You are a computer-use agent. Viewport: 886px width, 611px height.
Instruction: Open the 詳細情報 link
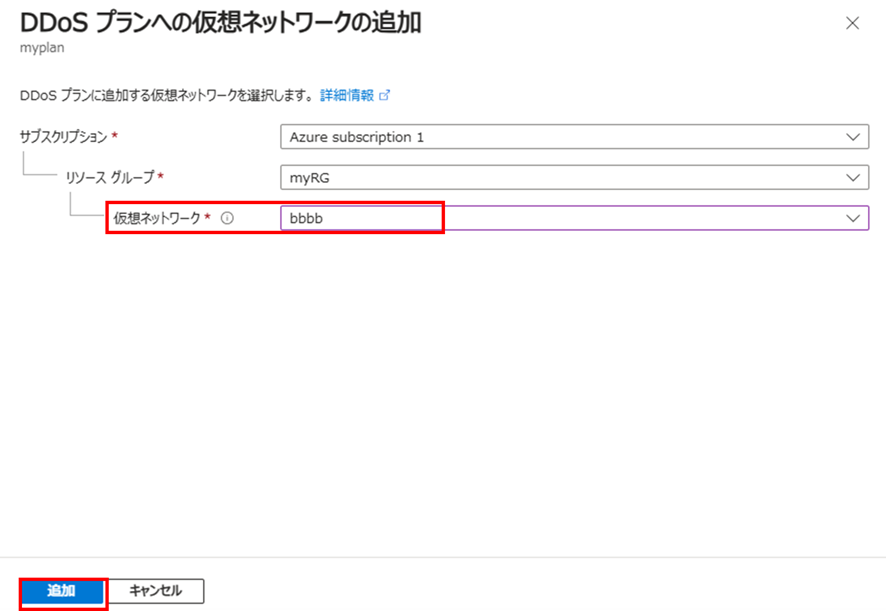click(347, 96)
